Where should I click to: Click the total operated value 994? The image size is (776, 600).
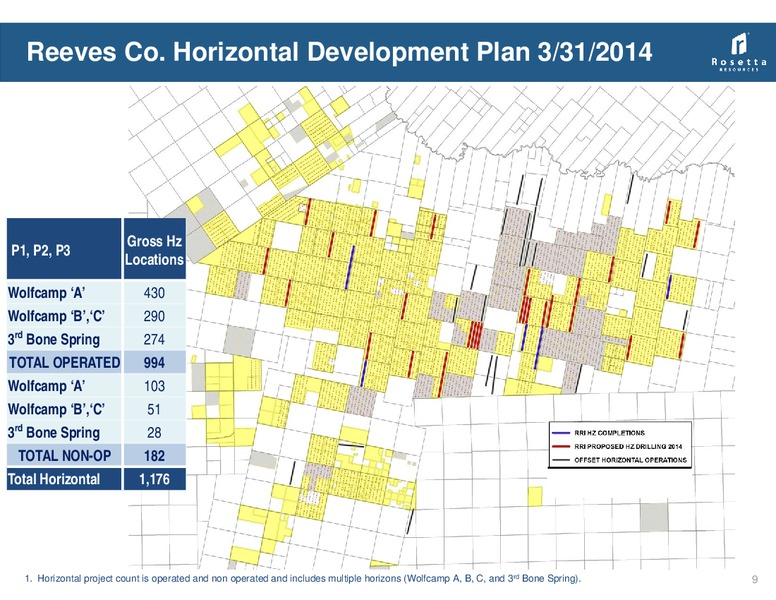click(x=154, y=362)
